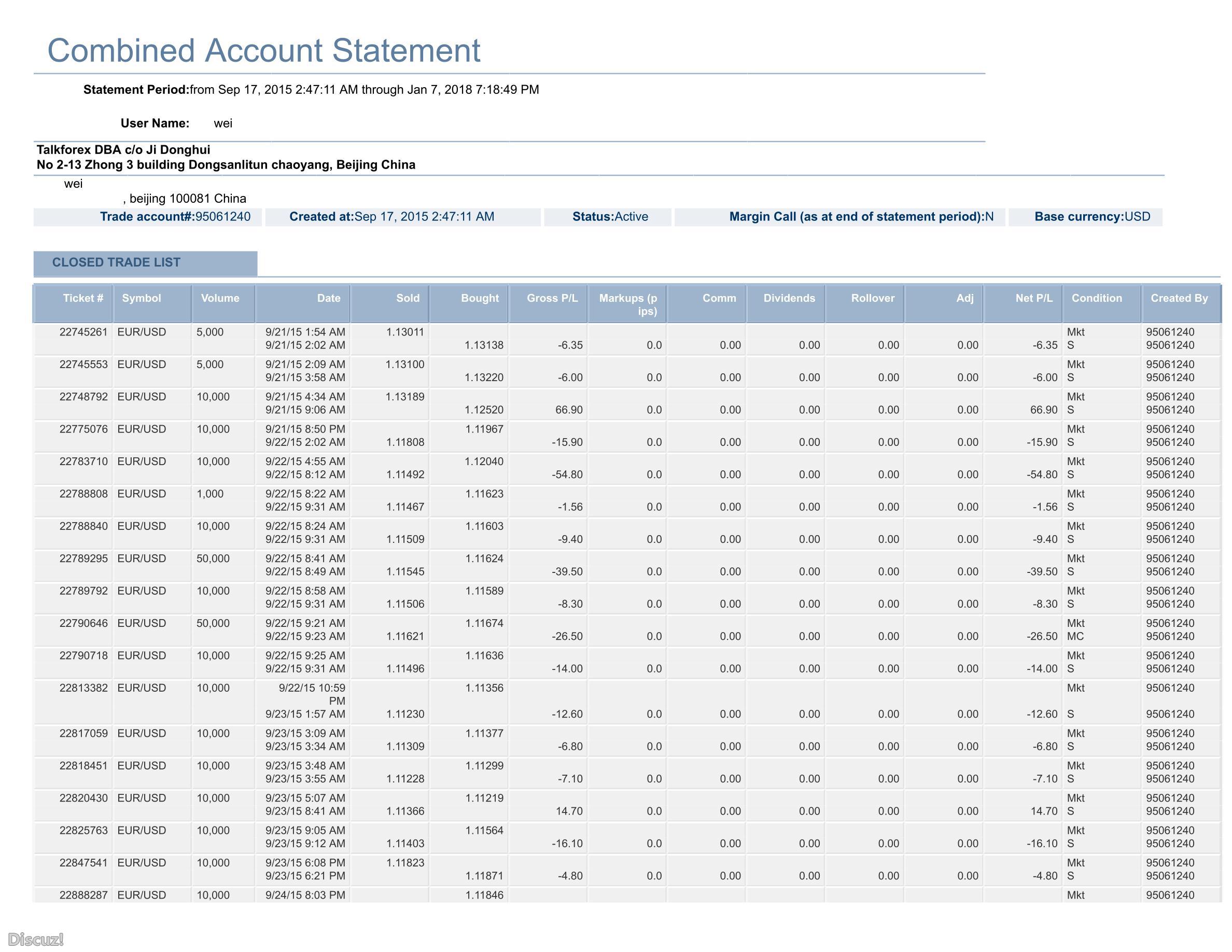This screenshot has height=952, width=1232.
Task: Select ticket number 22818451
Action: pos(83,766)
